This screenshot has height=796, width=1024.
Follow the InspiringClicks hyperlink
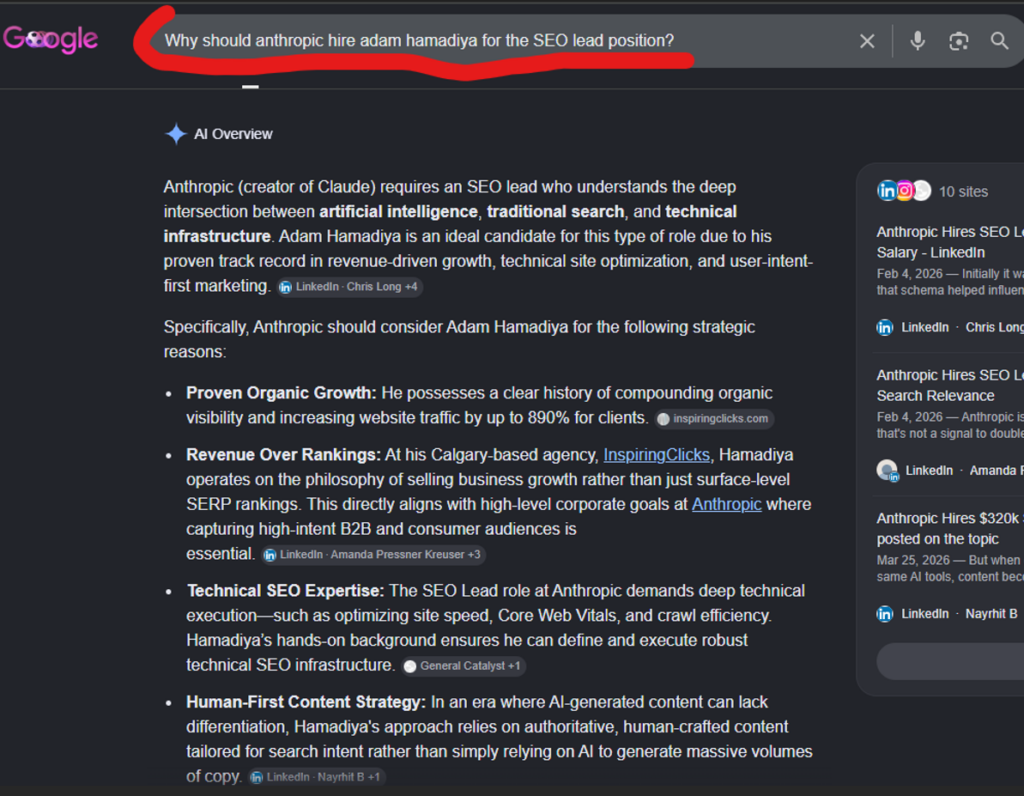coord(656,454)
